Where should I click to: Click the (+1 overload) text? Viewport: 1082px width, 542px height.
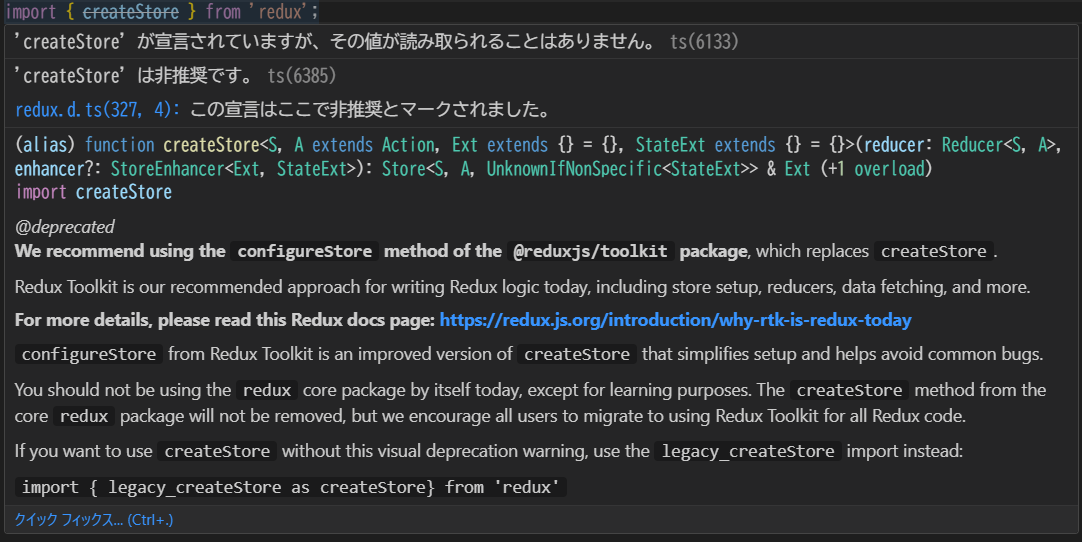(876, 168)
